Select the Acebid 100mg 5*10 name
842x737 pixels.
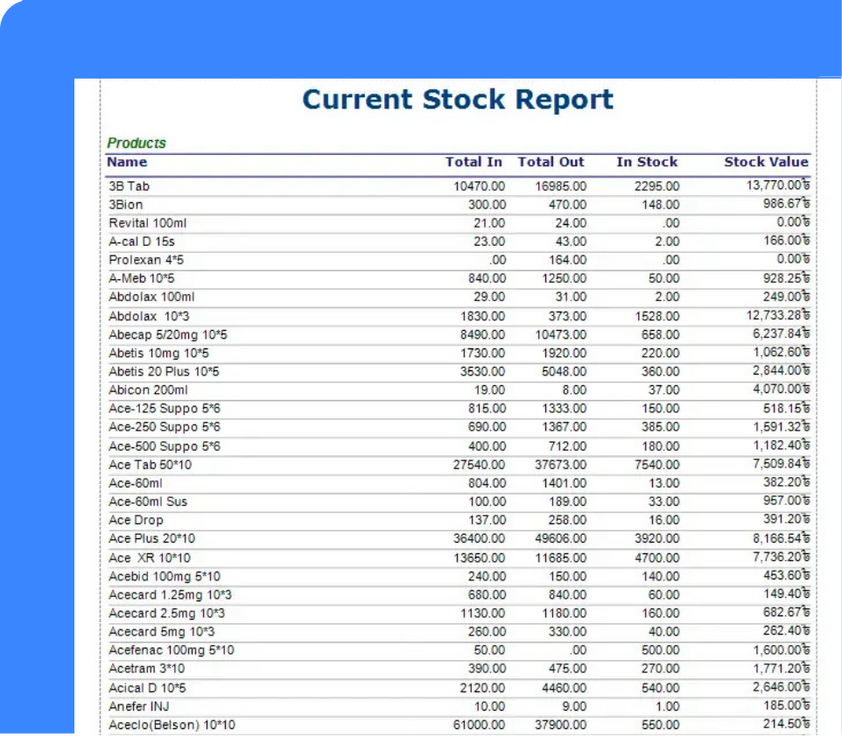coord(164,576)
